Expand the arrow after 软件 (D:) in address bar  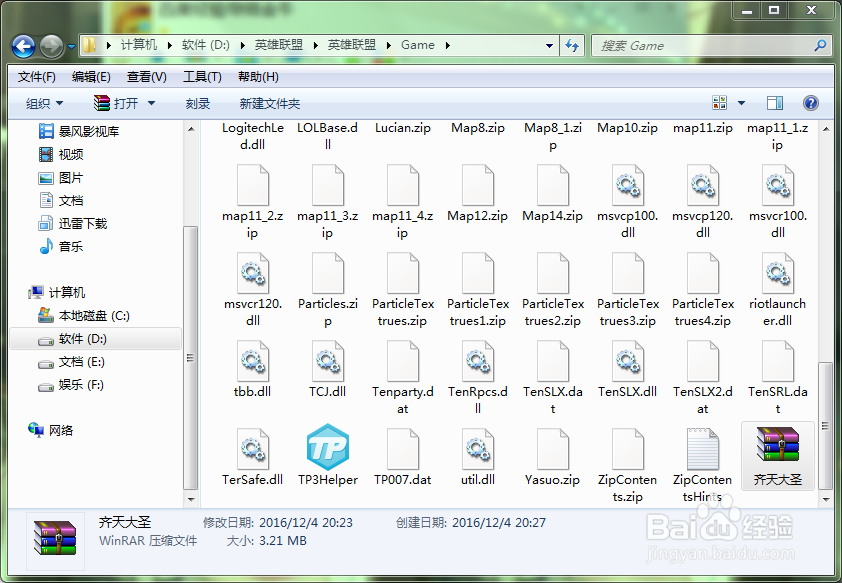(x=243, y=46)
